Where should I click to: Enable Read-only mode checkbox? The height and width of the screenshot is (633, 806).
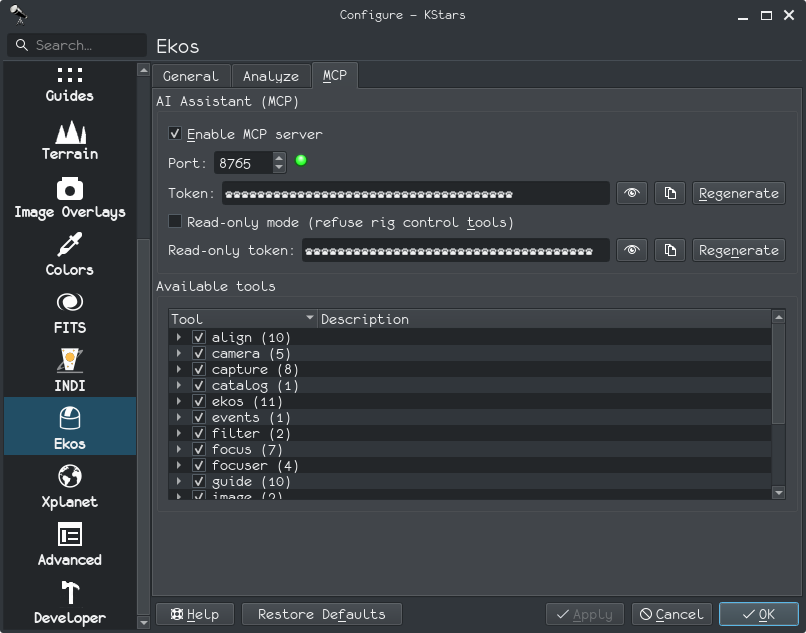pyautogui.click(x=175, y=222)
